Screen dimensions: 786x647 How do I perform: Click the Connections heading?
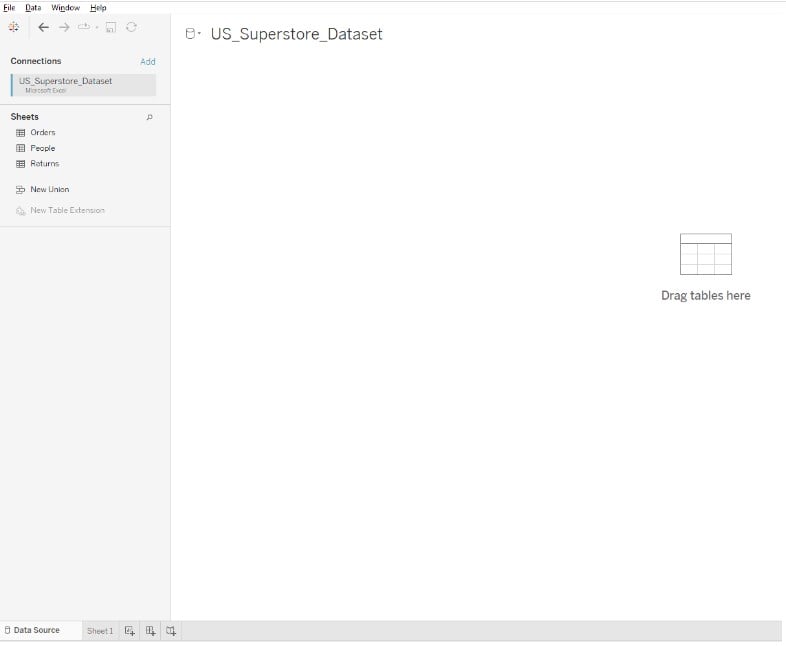pos(36,61)
